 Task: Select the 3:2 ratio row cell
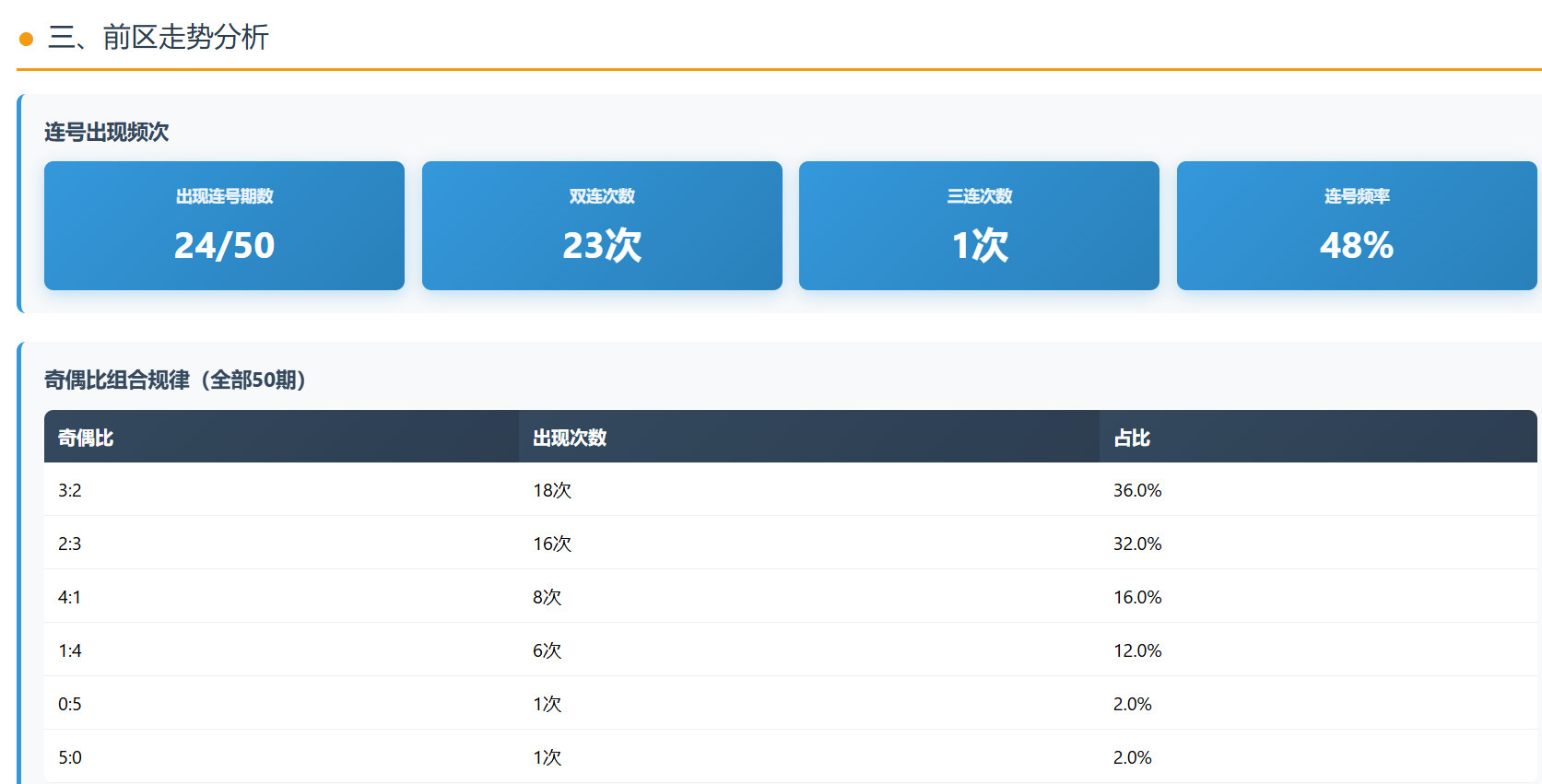(70, 490)
